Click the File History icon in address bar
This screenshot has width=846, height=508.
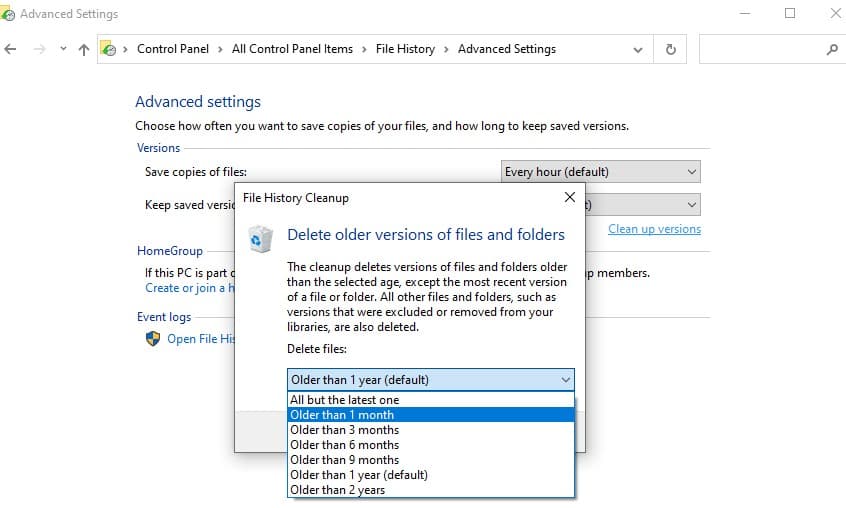click(110, 49)
